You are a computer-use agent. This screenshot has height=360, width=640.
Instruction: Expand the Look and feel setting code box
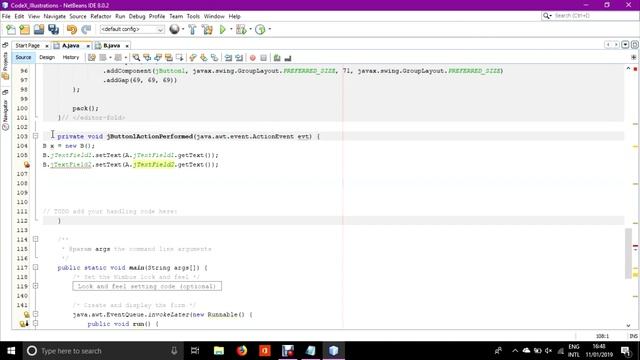point(147,286)
